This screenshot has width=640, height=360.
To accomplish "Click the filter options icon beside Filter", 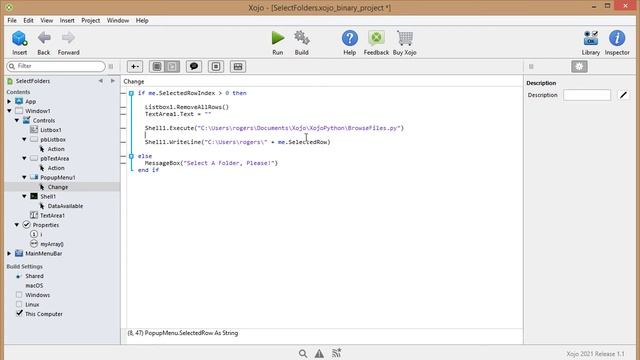I will click(111, 66).
